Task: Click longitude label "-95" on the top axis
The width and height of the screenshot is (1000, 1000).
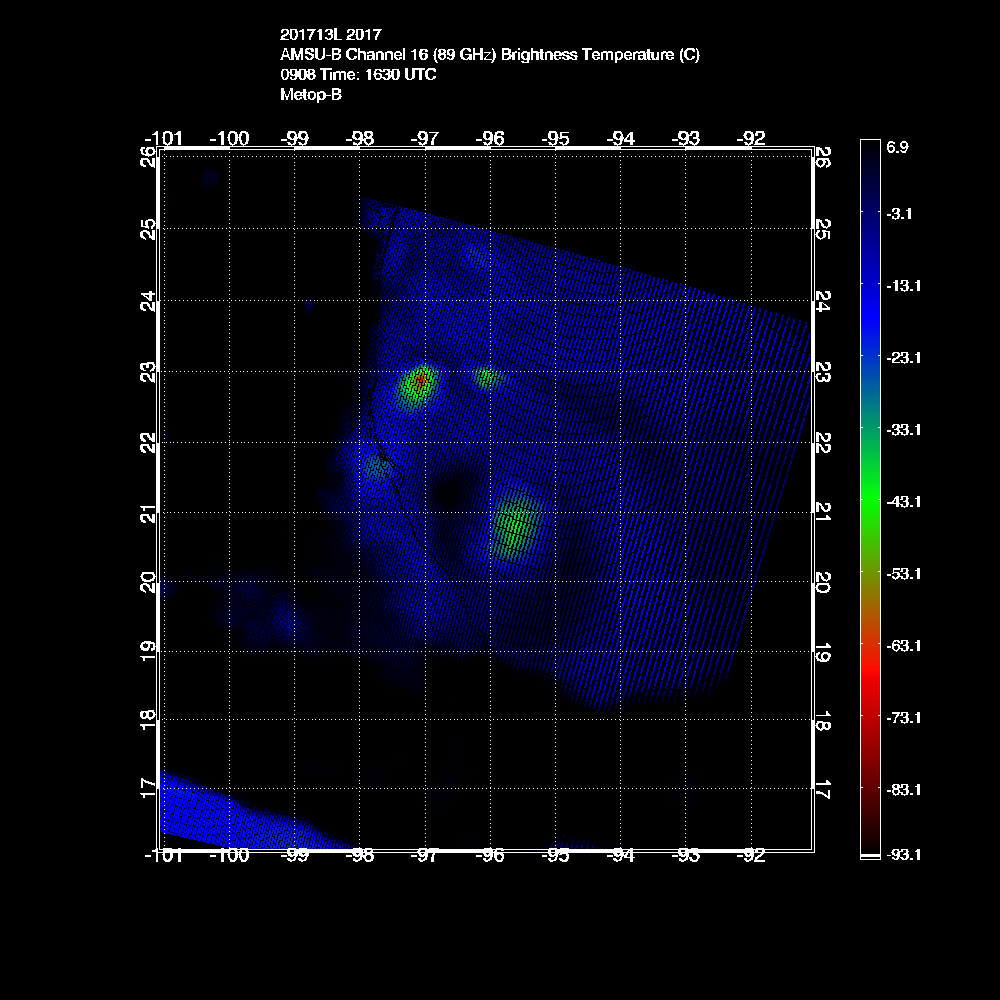Action: [555, 138]
